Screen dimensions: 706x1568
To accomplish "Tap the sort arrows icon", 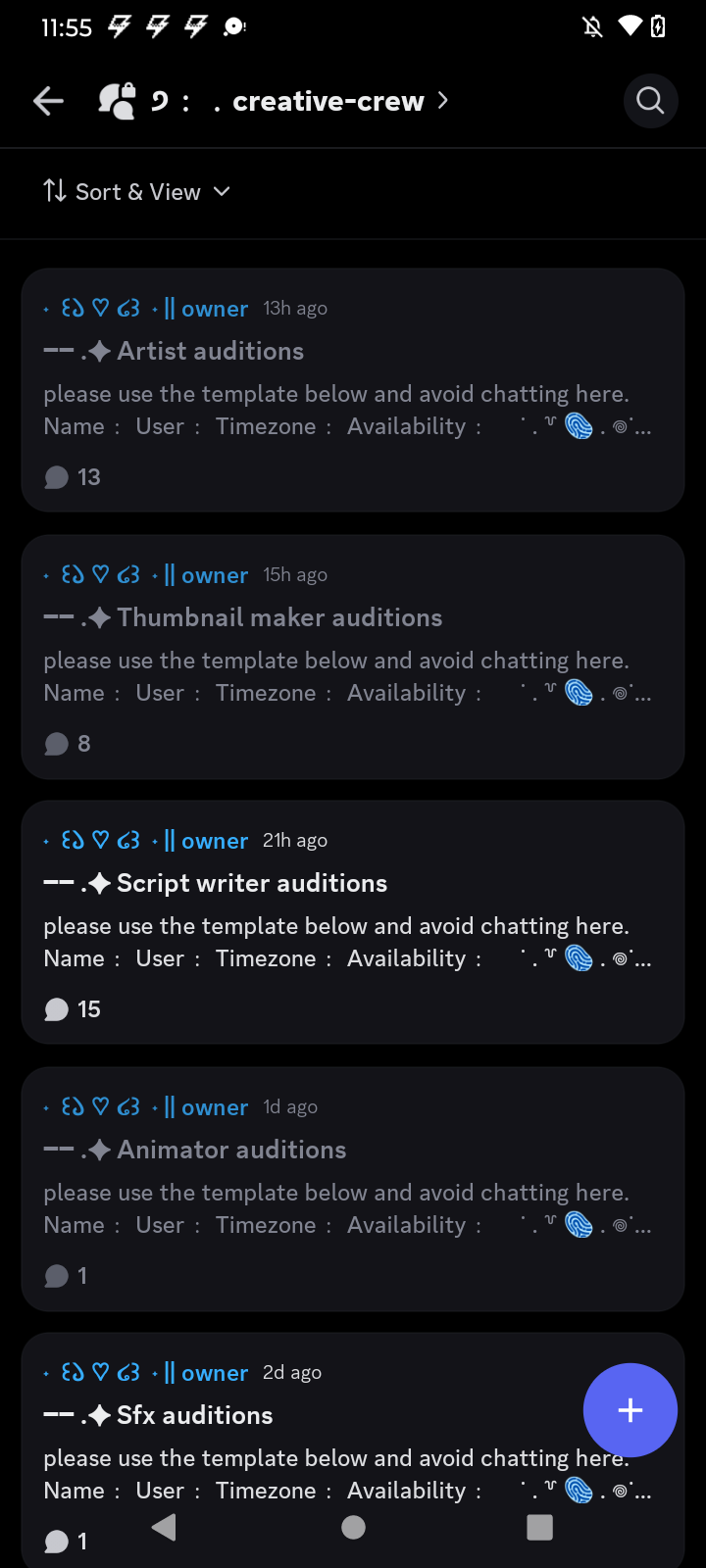I will (55, 191).
